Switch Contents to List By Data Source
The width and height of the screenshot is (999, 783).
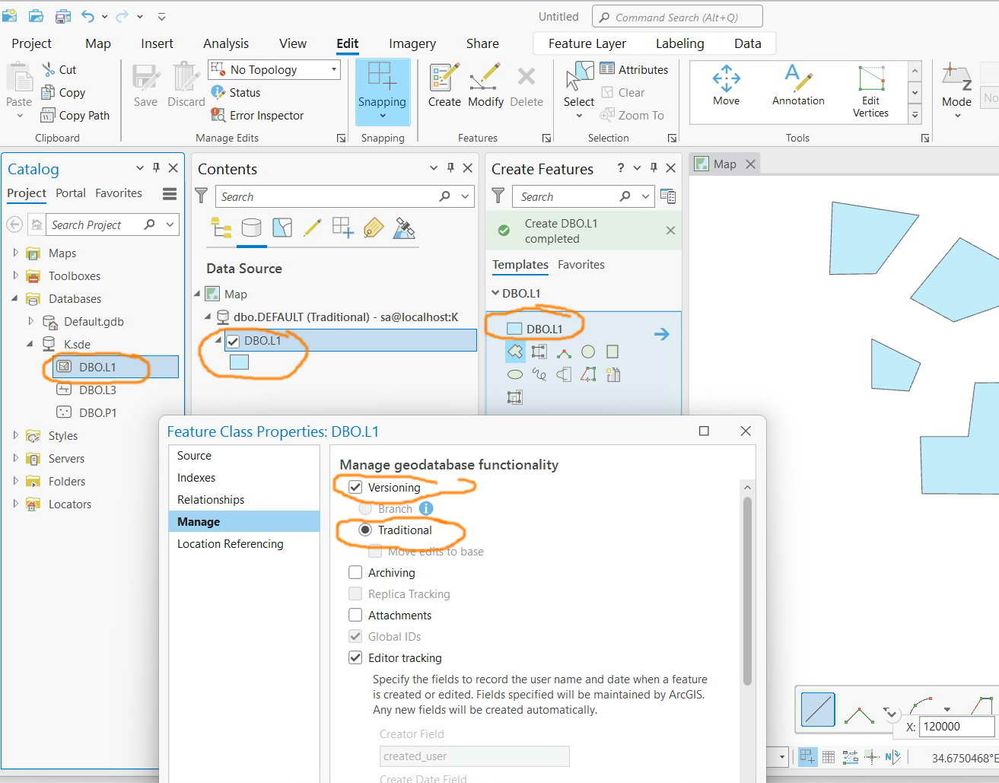(x=252, y=227)
